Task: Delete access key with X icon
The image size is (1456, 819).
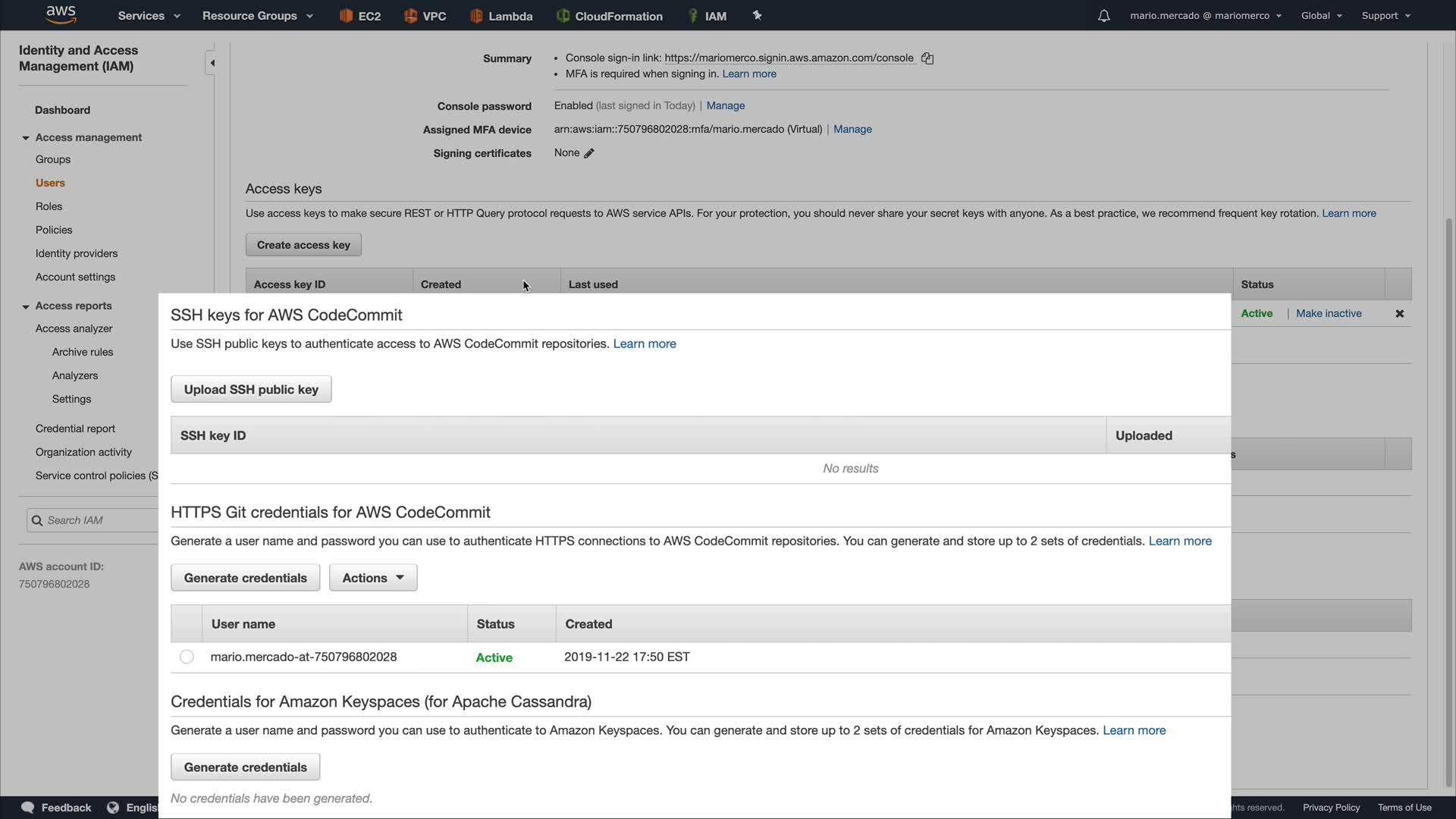Action: coord(1399,314)
